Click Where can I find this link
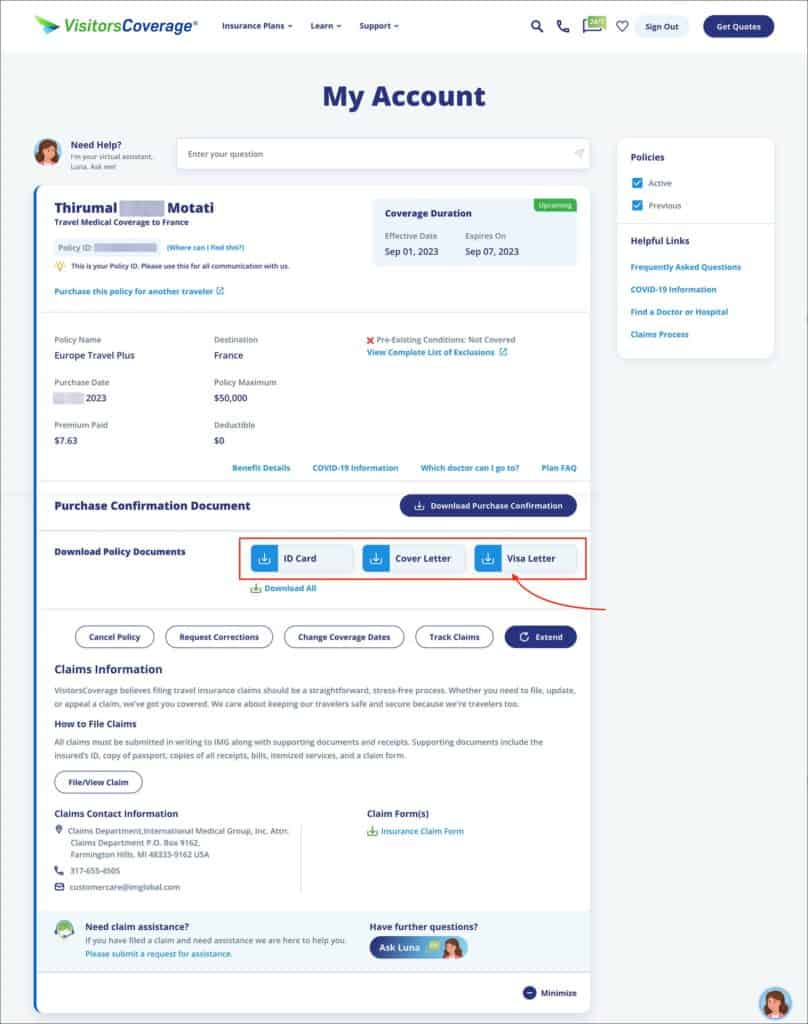This screenshot has height=1024, width=808. pyautogui.click(x=205, y=248)
